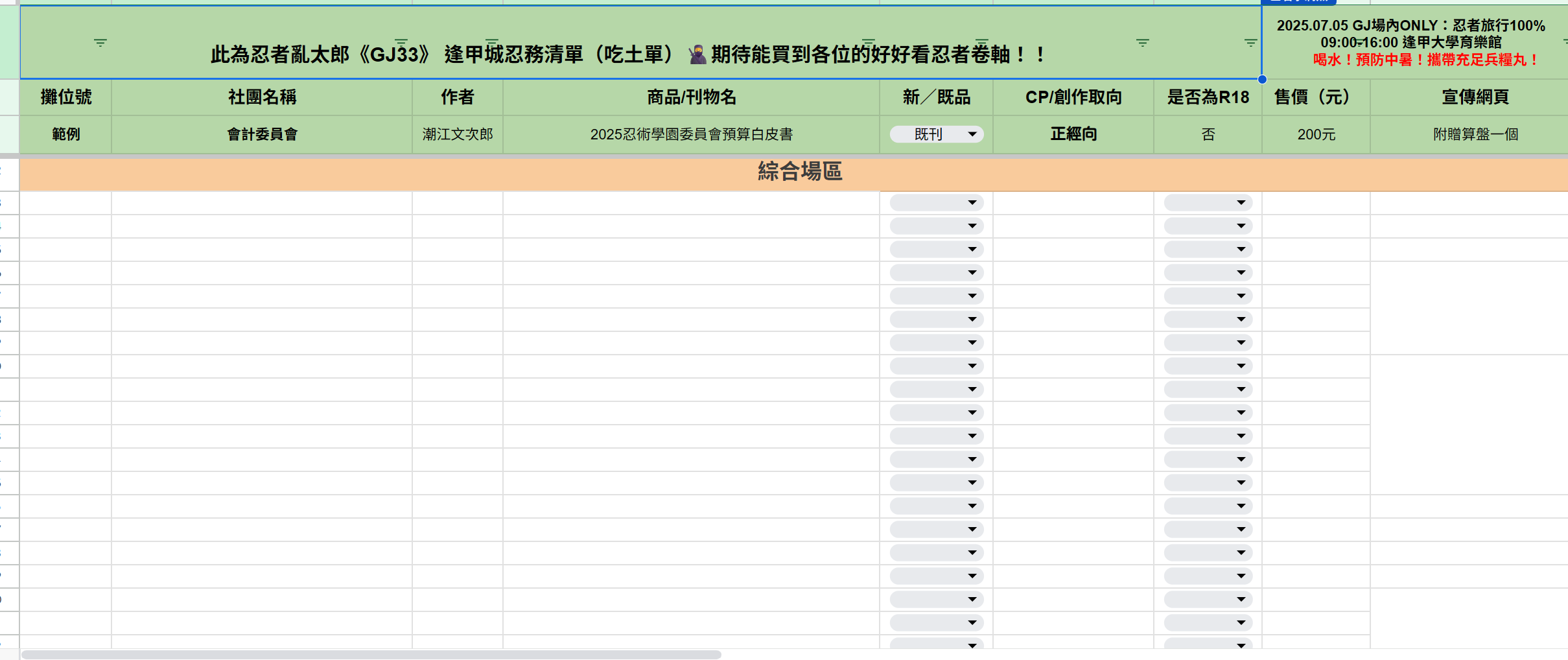Select the 是否為R18 header cell
1568x660 pixels.
(x=1208, y=97)
